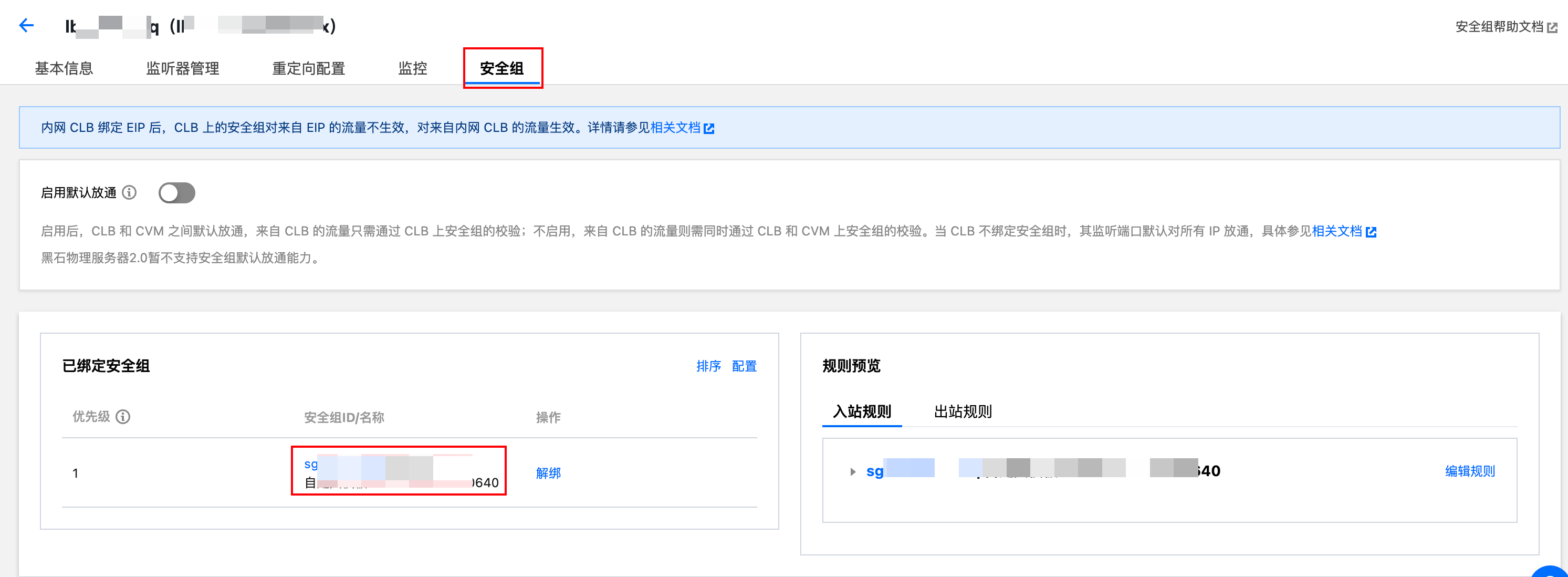Expand the security group rule row triangle
This screenshot has height=577, width=1568.
pyautogui.click(x=853, y=471)
